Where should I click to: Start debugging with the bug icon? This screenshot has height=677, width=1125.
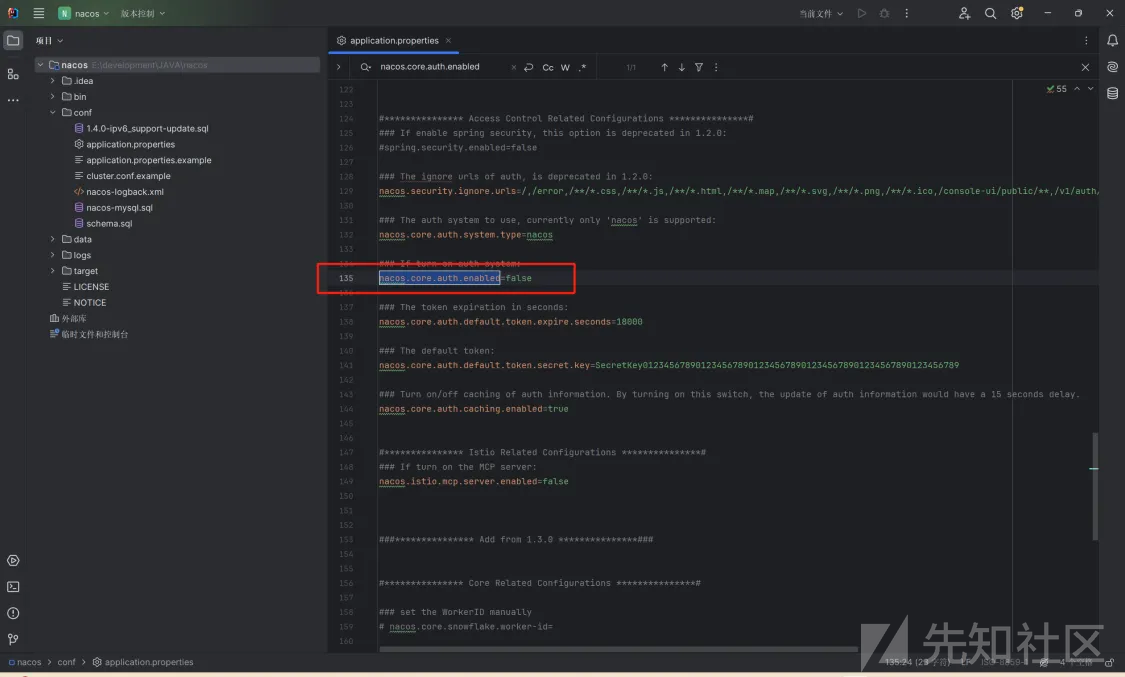(884, 13)
